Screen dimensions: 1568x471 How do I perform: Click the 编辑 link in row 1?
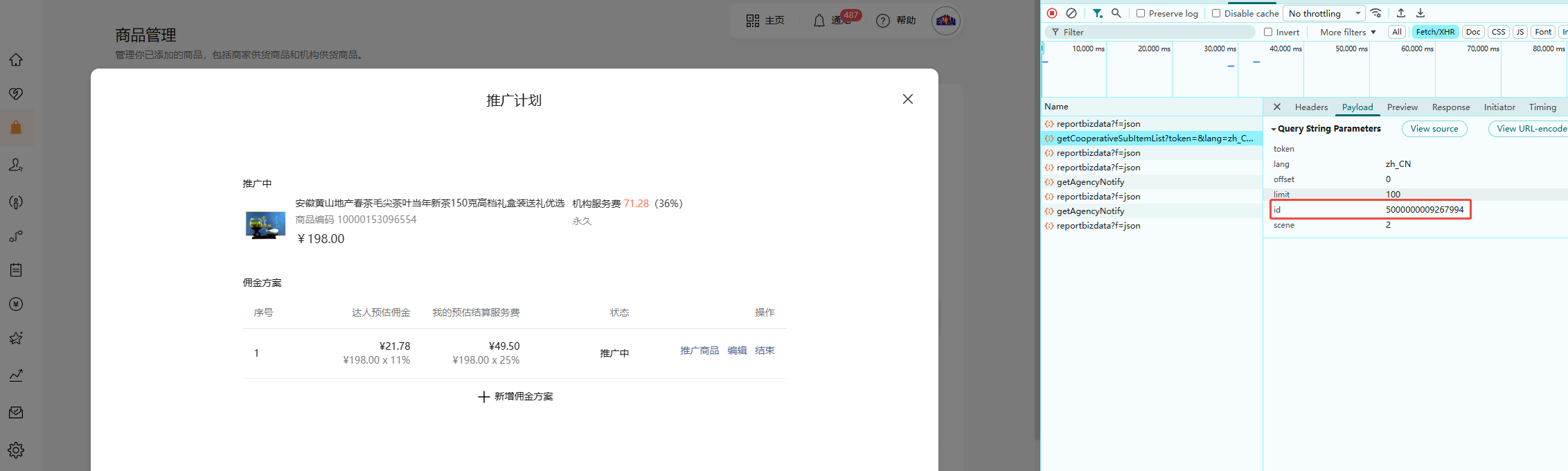737,350
